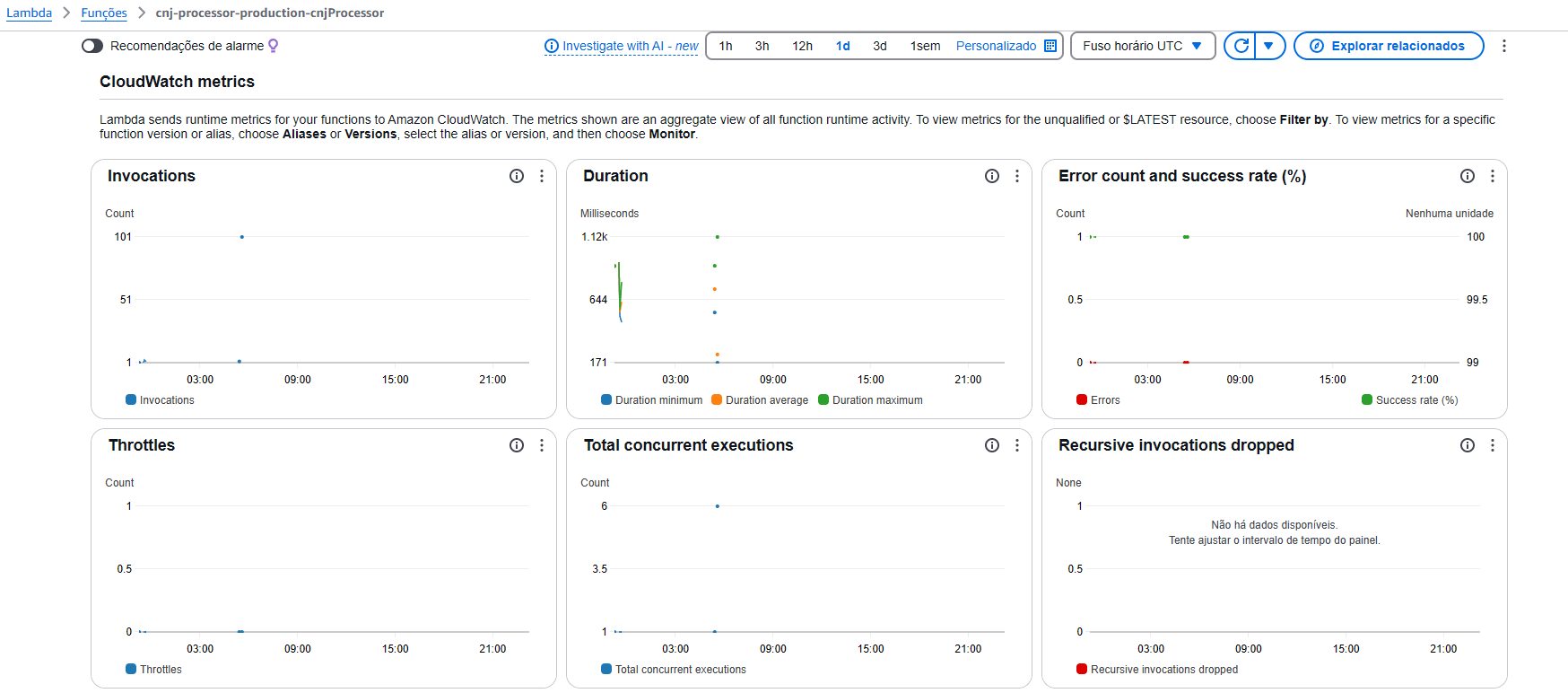Image resolution: width=1568 pixels, height=693 pixels.
Task: Open Recursive invocations dropped options menu
Action: pos(1493,445)
